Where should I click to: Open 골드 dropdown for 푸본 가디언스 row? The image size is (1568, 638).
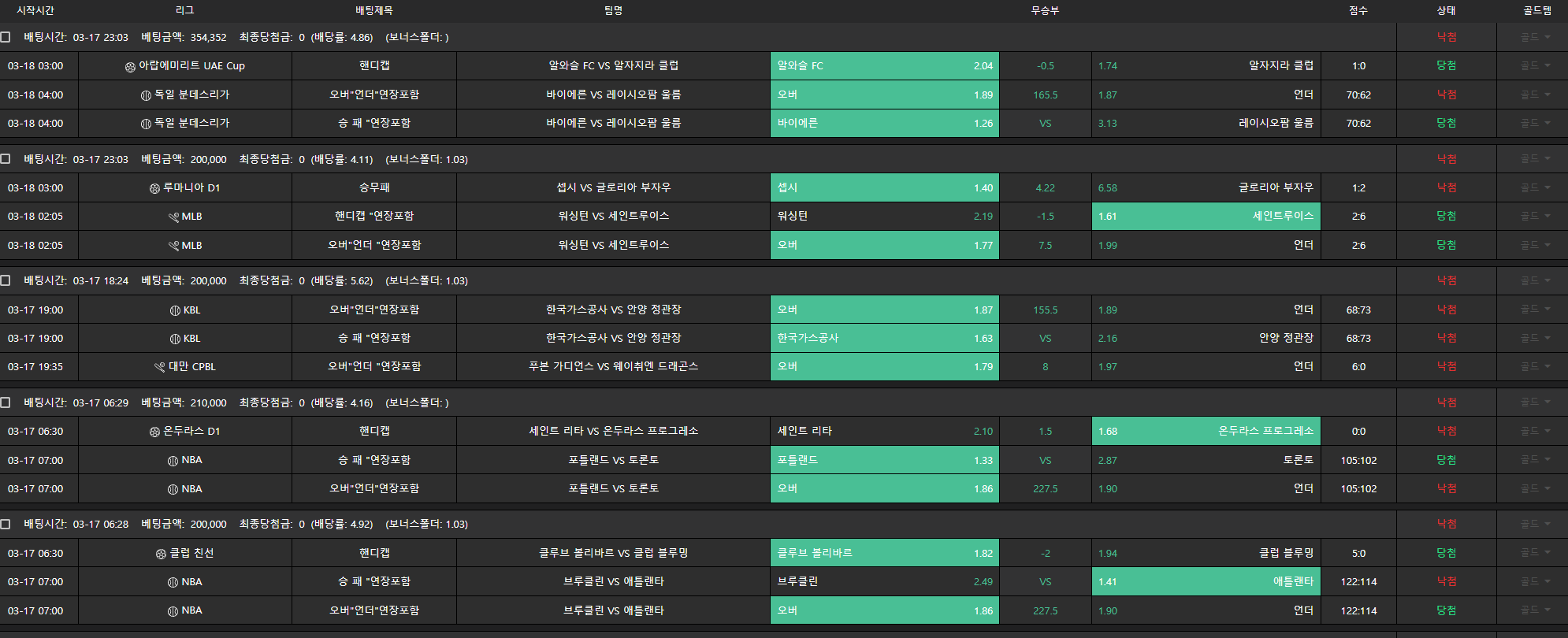(1535, 366)
